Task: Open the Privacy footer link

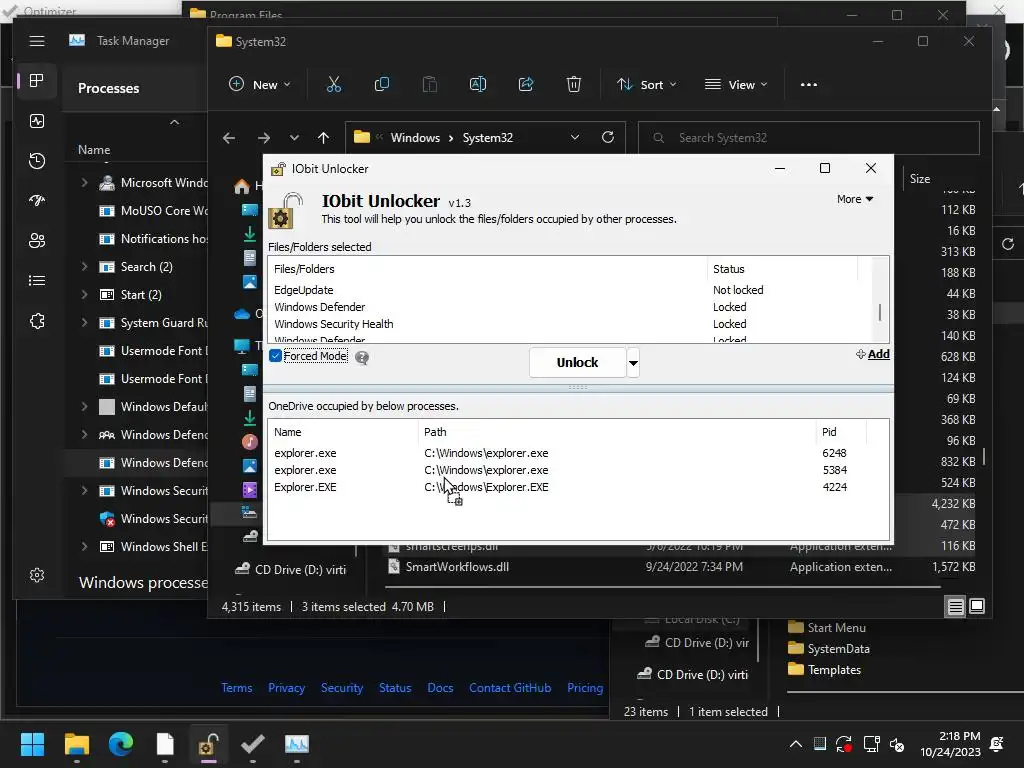Action: pyautogui.click(x=286, y=688)
